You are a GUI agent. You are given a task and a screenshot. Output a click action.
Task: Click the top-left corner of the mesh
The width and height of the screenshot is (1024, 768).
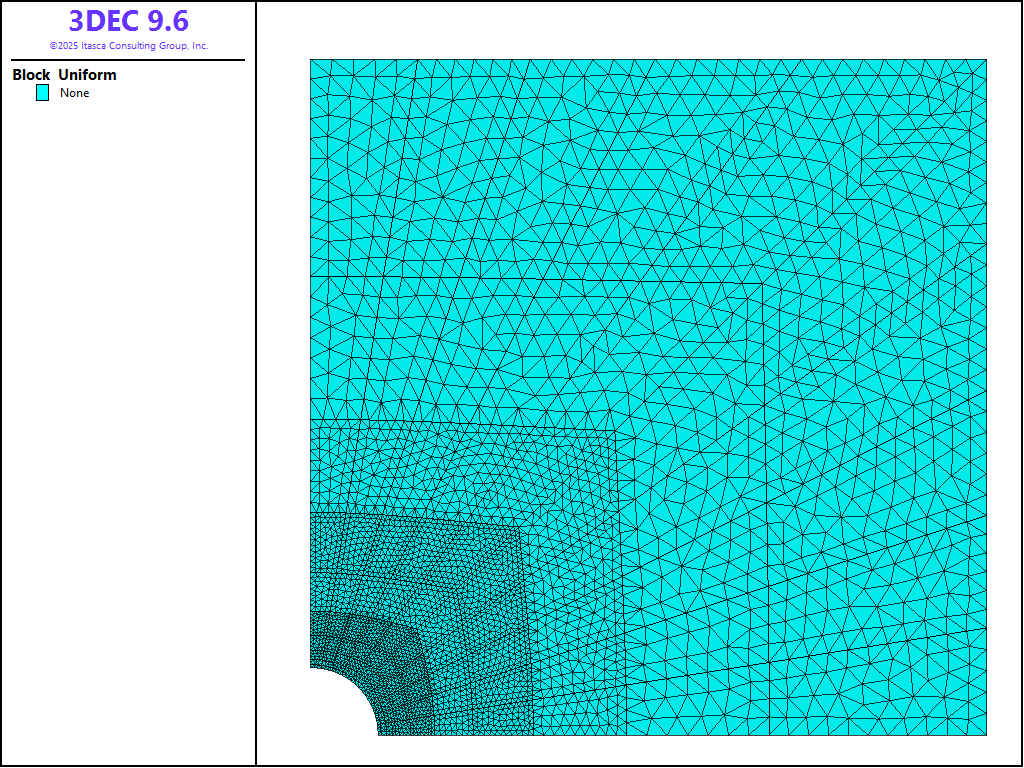point(312,61)
